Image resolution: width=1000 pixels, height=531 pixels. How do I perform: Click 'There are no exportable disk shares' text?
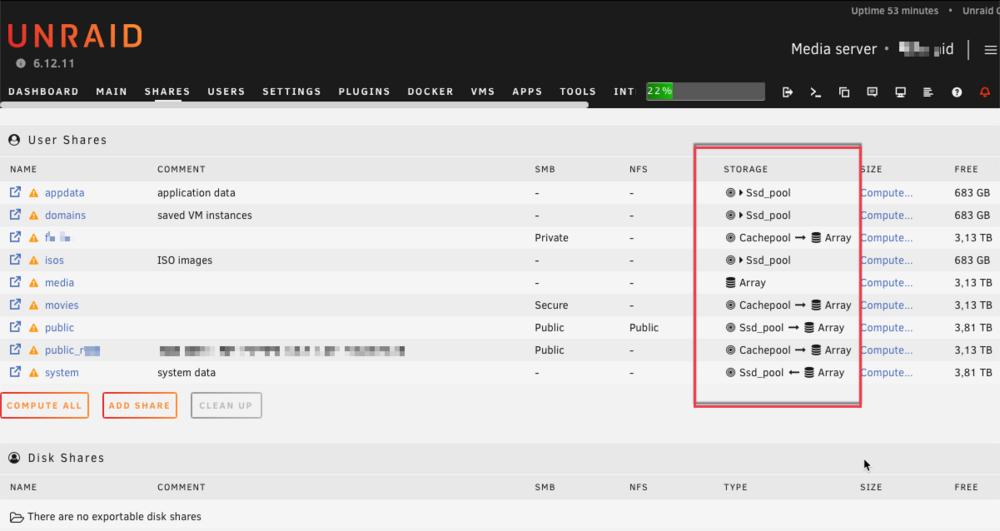tap(114, 516)
